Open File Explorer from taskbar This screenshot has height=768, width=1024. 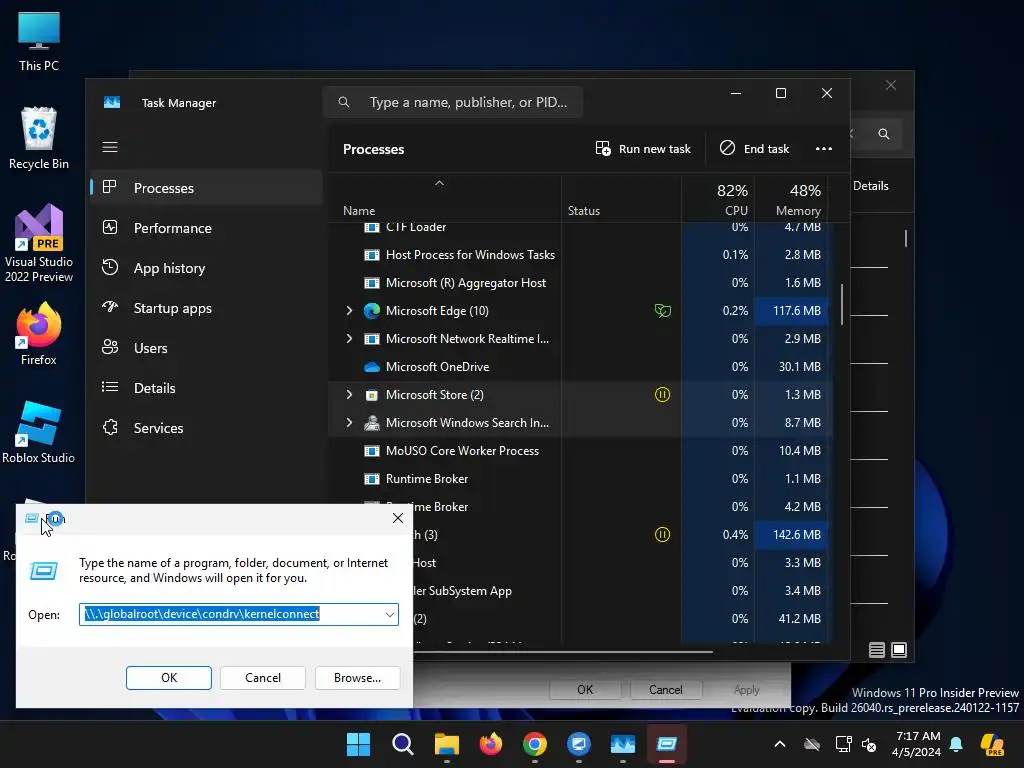[447, 744]
